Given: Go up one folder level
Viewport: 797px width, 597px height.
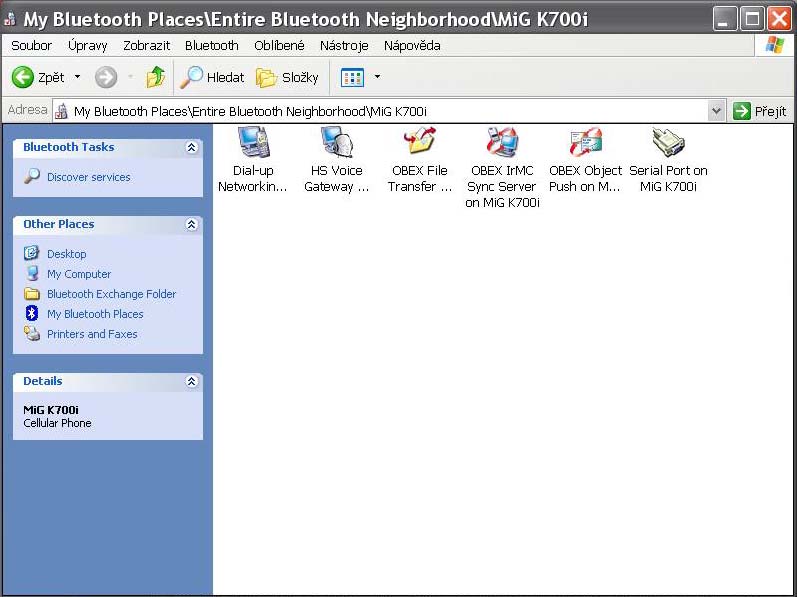Looking at the screenshot, I should pos(156,77).
